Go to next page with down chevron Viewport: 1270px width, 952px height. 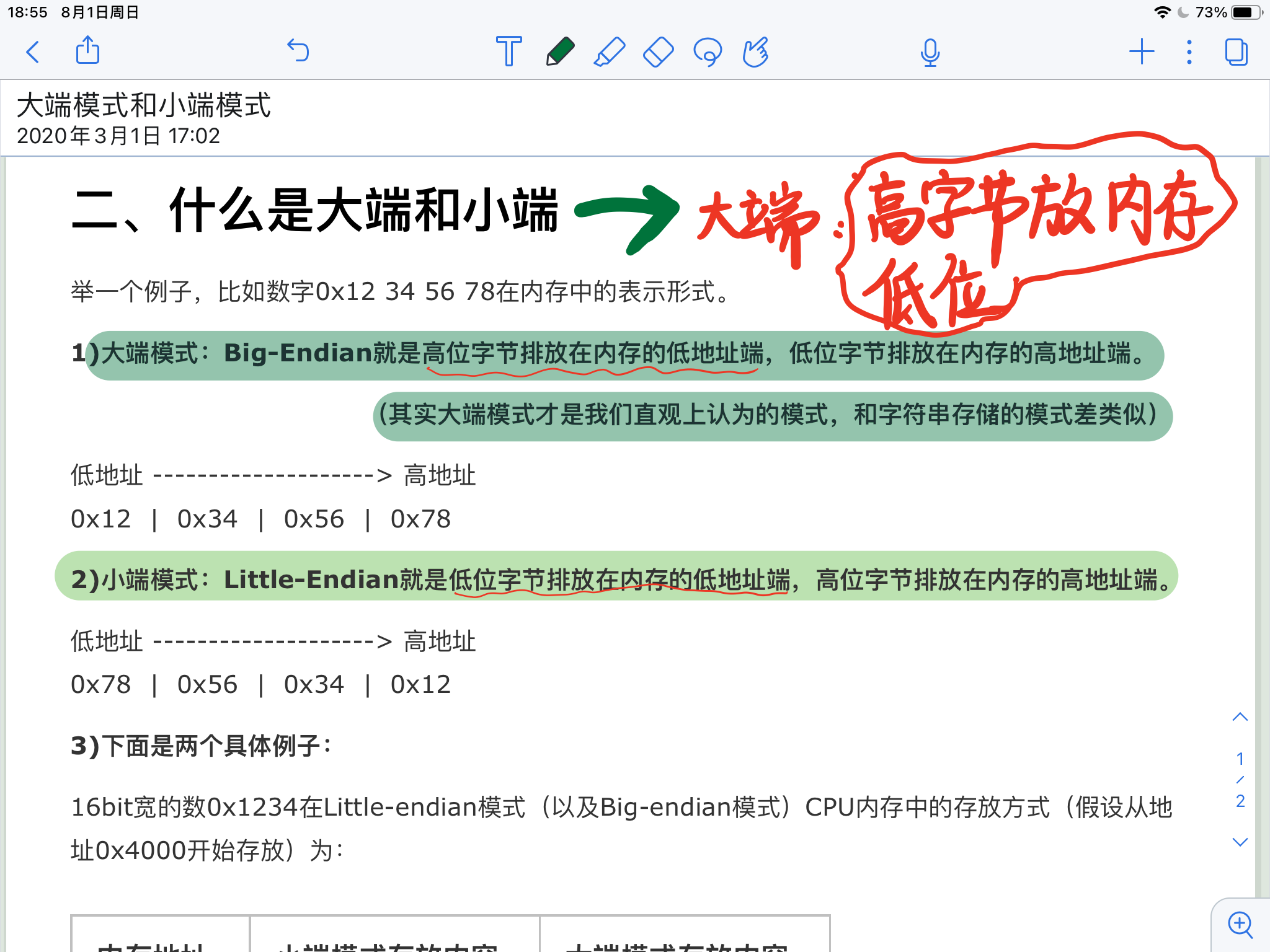(x=1240, y=842)
